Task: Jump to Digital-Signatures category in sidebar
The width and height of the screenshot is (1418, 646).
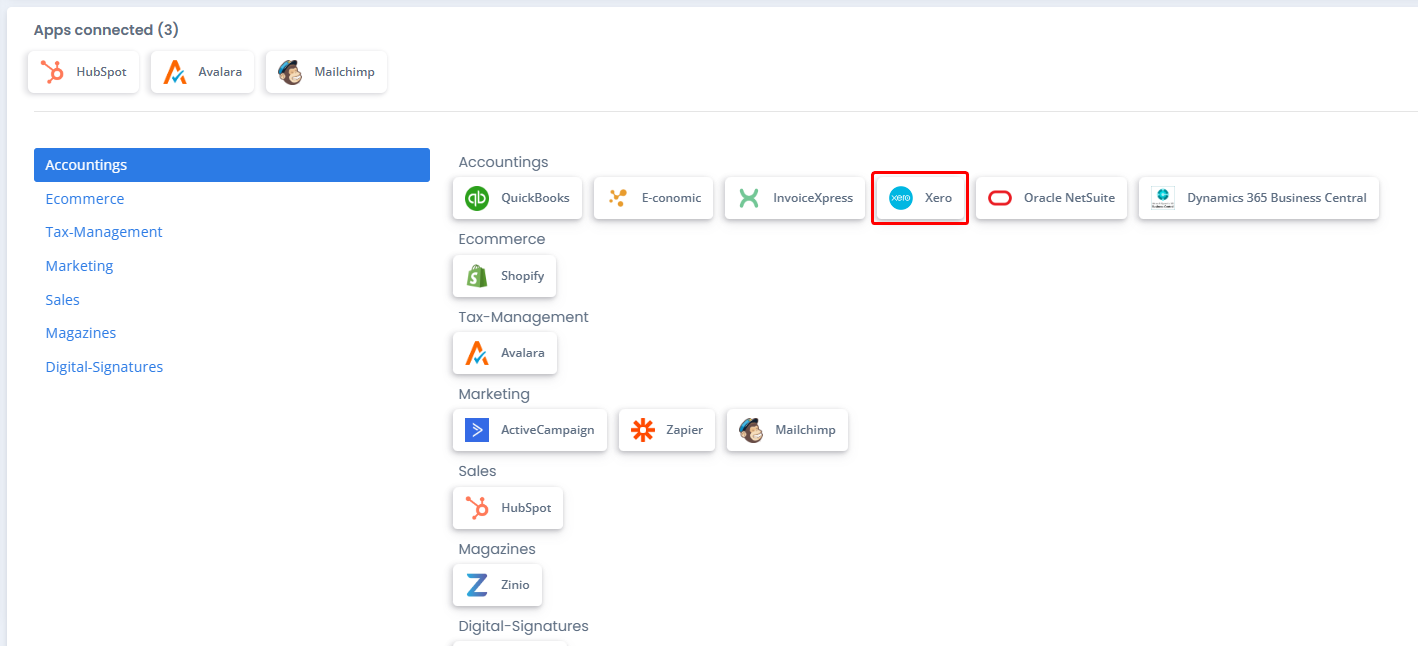Action: [104, 367]
